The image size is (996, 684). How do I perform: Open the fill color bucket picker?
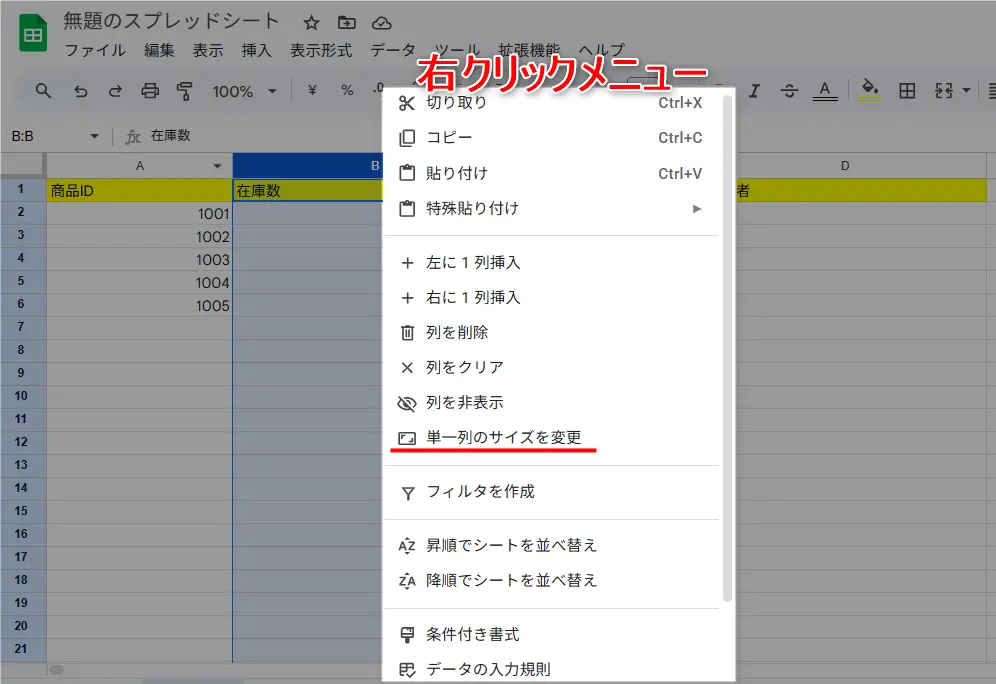click(x=870, y=90)
